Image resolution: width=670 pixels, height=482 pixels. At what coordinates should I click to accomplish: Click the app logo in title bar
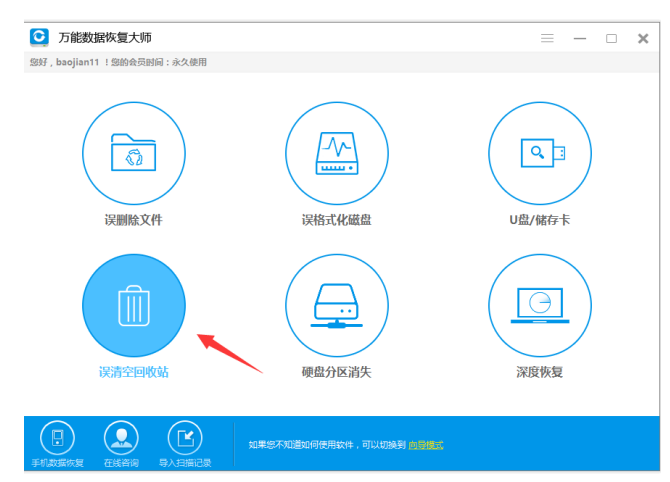[40, 37]
